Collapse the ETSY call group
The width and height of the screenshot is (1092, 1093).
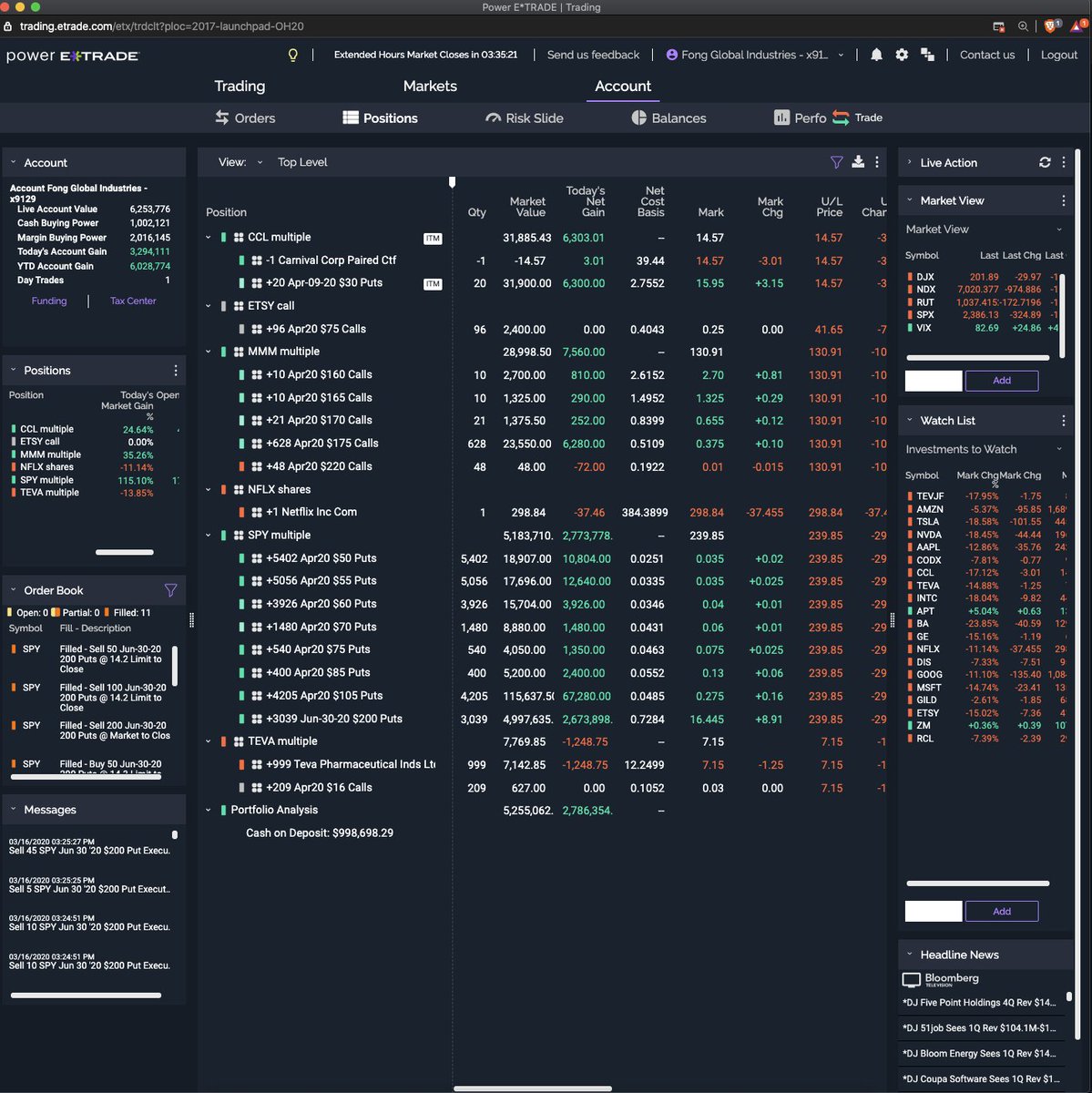(x=209, y=306)
